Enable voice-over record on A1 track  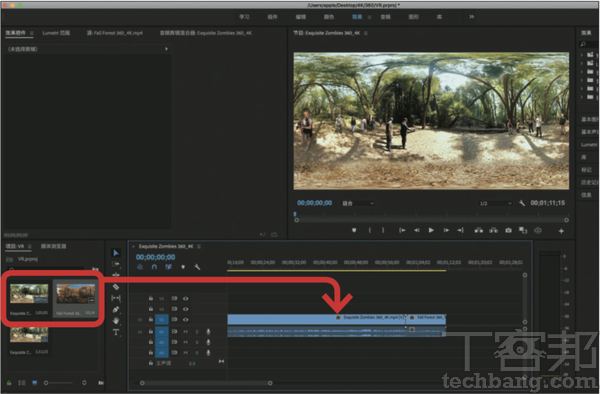208,332
